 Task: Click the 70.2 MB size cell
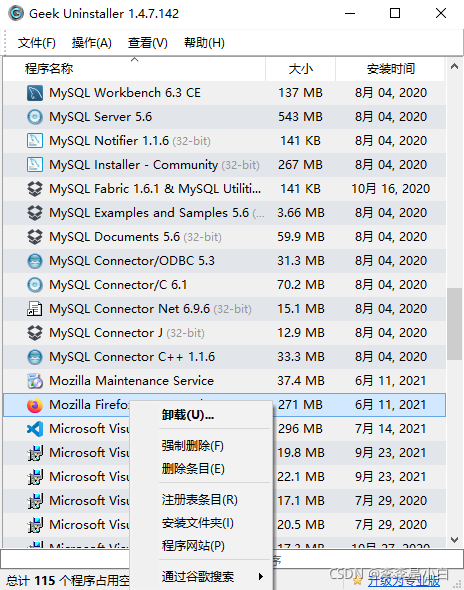coord(301,285)
